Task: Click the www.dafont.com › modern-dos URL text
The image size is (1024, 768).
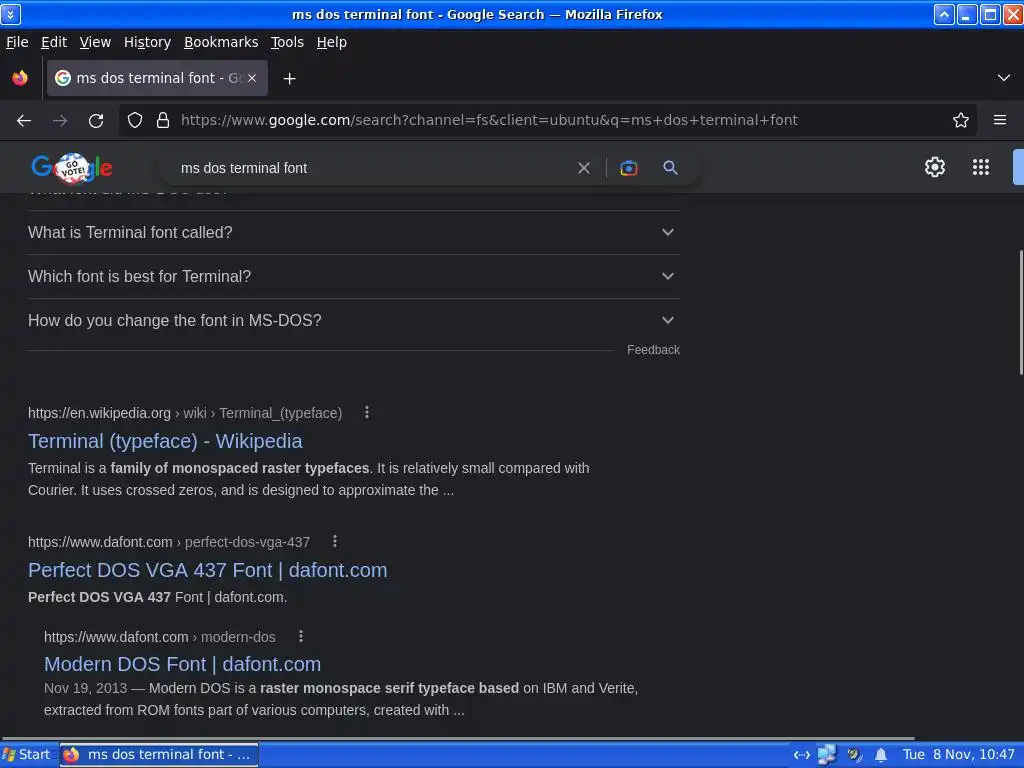Action: (159, 637)
